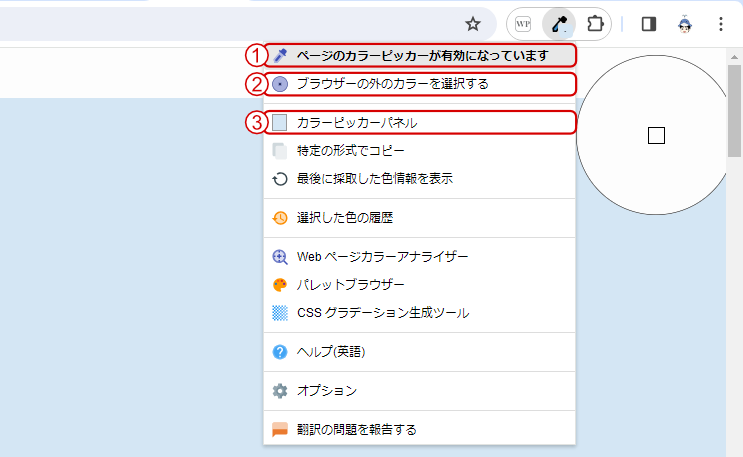Viewport: 743px width, 457px height.
Task: Open the profile avatar icon
Action: click(x=685, y=24)
